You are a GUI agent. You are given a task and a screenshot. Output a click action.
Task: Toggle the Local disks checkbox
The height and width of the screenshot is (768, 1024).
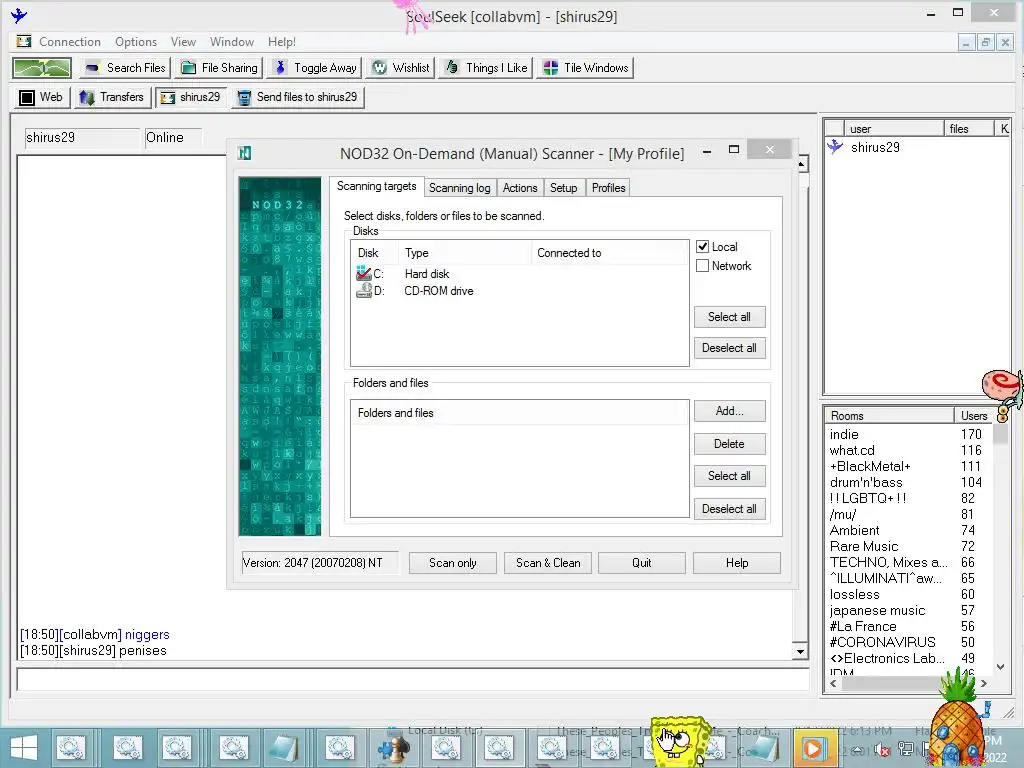[x=703, y=247]
